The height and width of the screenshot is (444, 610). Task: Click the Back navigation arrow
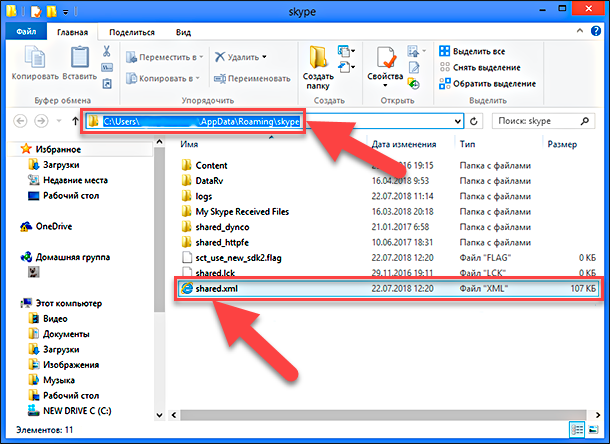click(20, 121)
